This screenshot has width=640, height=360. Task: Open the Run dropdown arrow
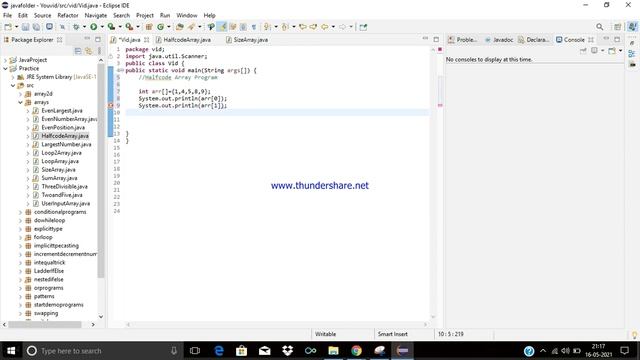tap(102, 27)
